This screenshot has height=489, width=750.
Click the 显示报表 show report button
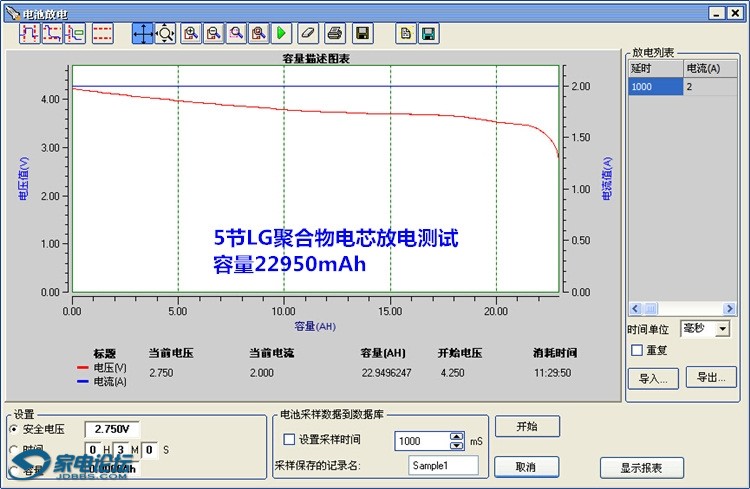click(x=641, y=468)
